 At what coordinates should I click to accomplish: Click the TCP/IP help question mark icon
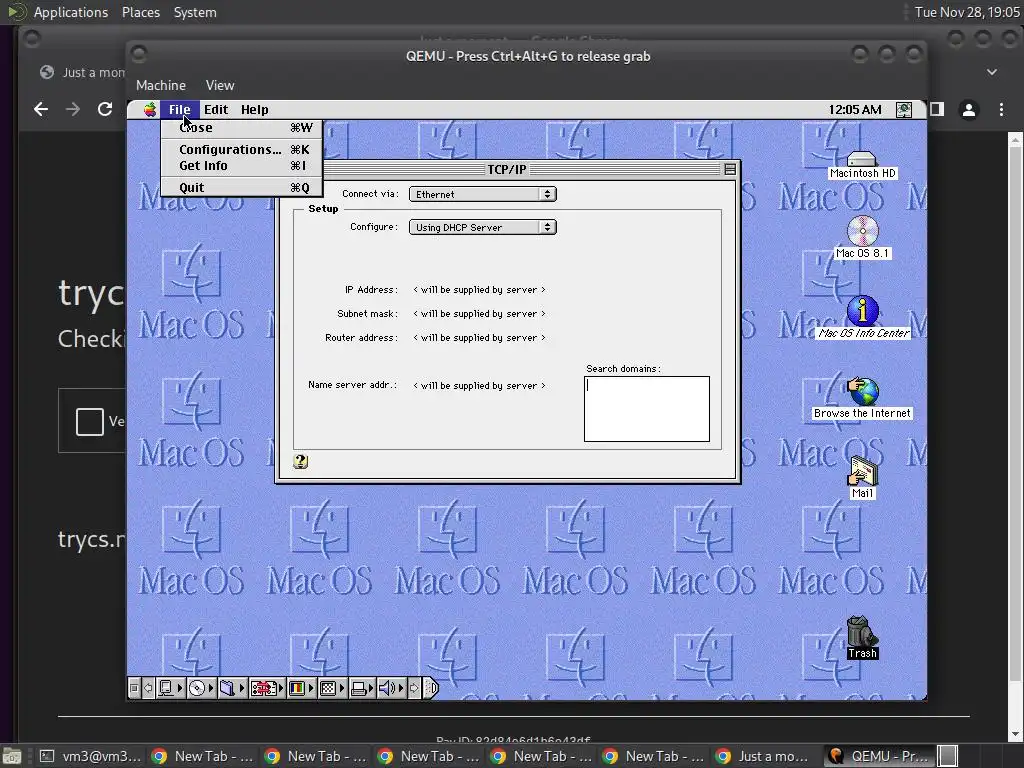[x=300, y=462]
